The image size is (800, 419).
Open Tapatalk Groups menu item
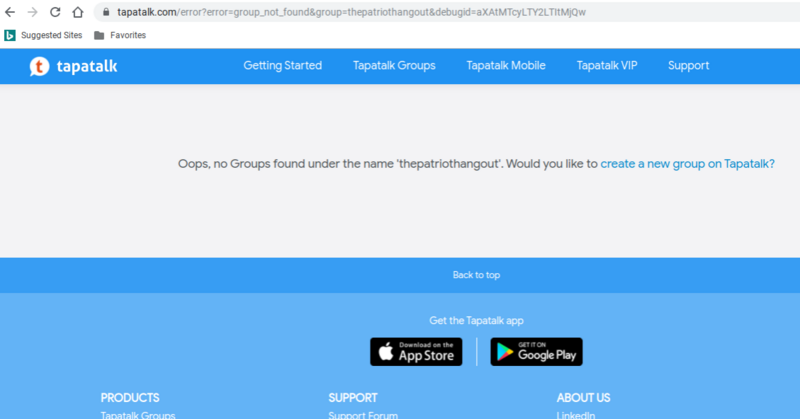pos(394,65)
